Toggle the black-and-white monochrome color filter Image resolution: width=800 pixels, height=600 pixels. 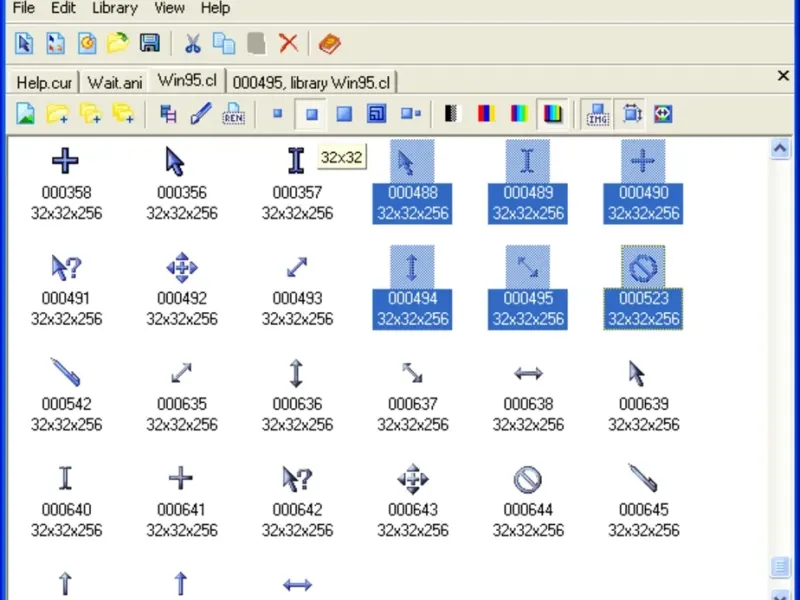click(451, 114)
